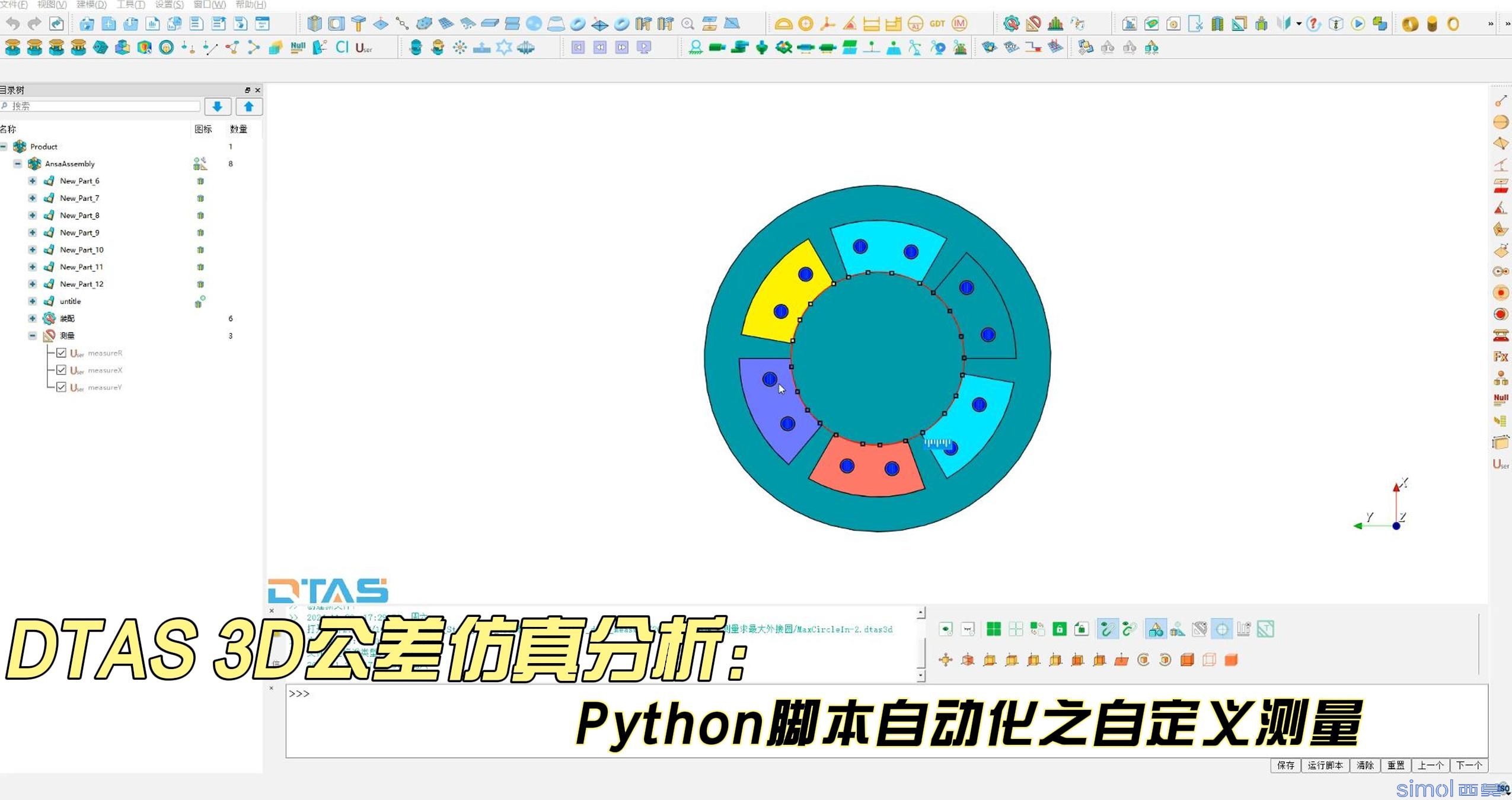Click the green locked padlock icon

pos(1059,629)
